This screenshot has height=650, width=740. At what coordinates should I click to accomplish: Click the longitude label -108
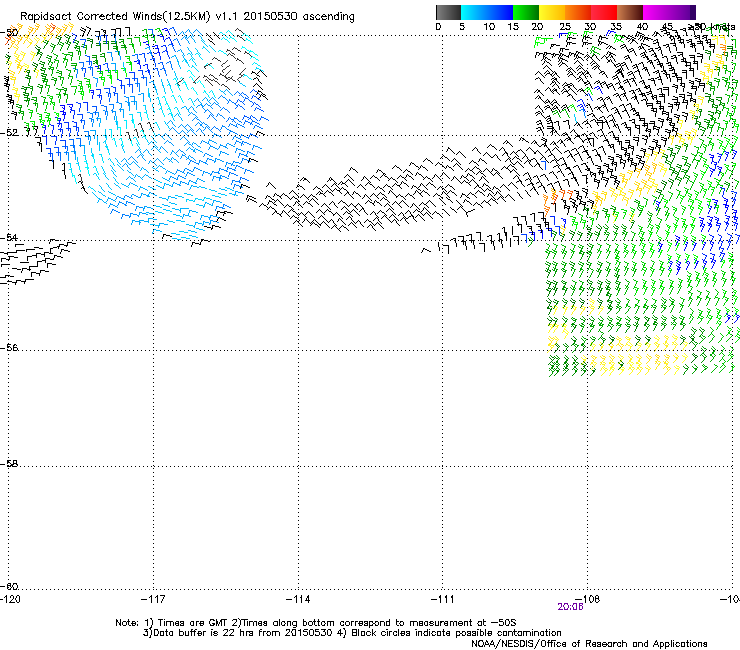point(588,599)
